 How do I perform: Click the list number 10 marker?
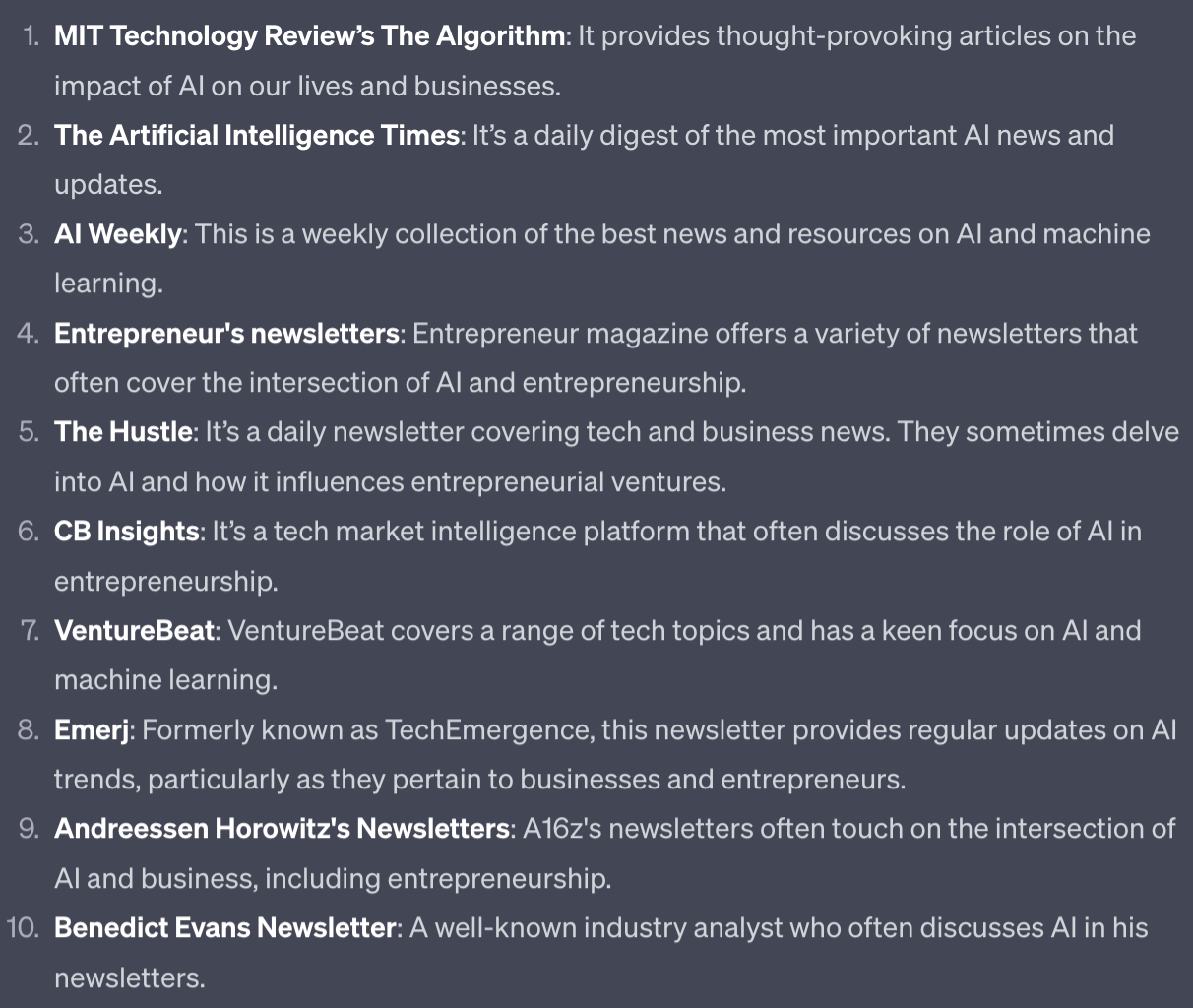tap(23, 928)
